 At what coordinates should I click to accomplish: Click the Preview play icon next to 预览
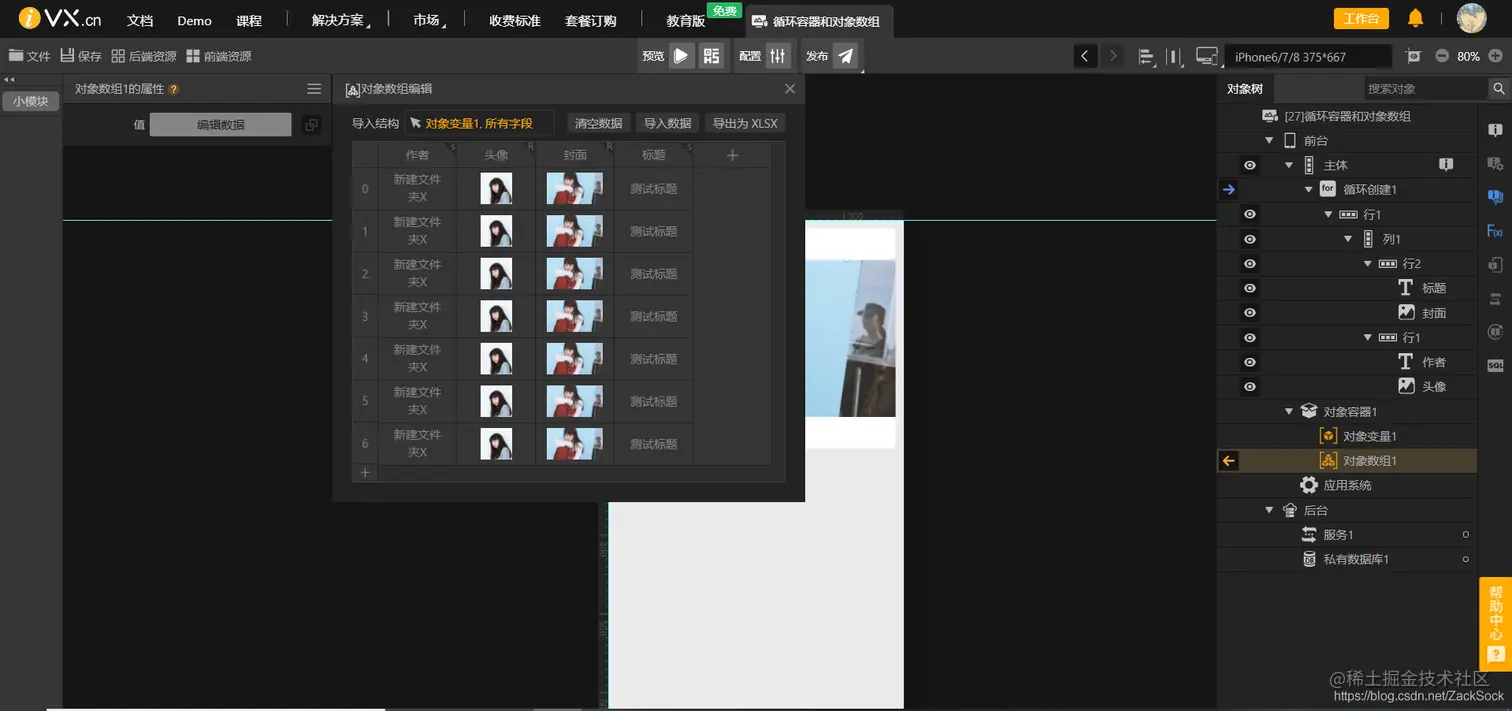[681, 56]
